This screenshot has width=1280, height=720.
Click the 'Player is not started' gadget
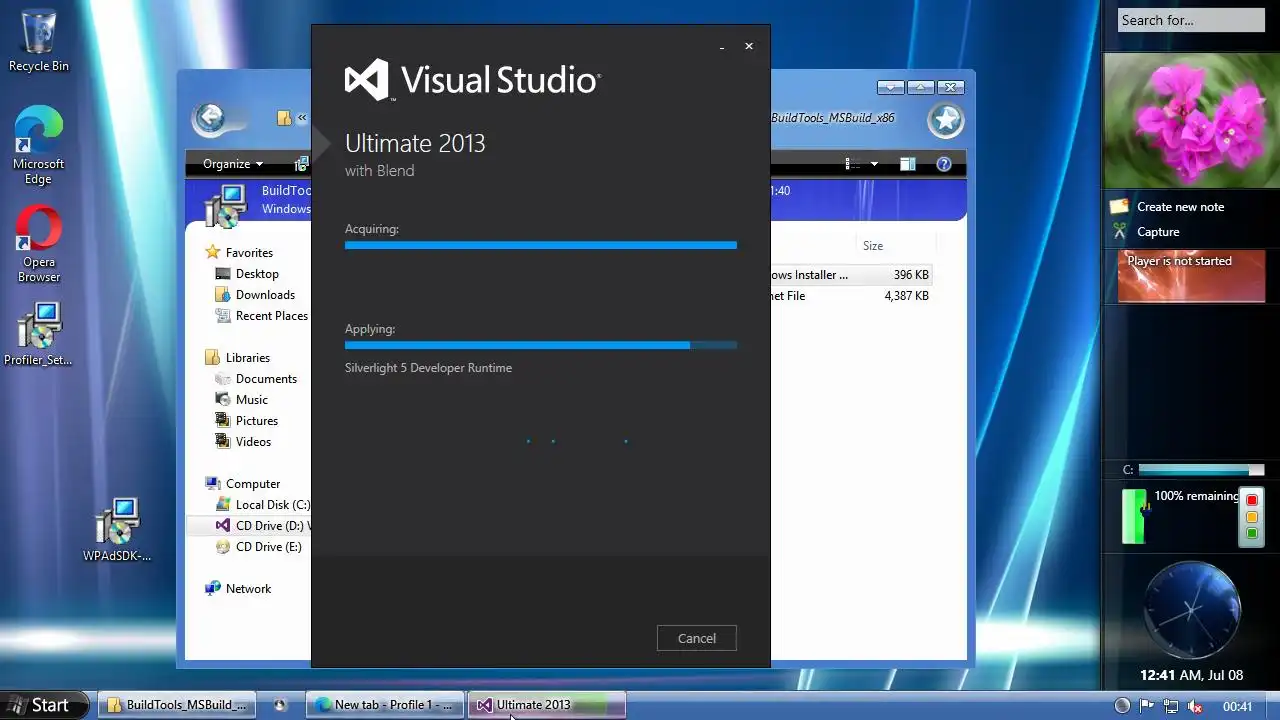point(1191,276)
